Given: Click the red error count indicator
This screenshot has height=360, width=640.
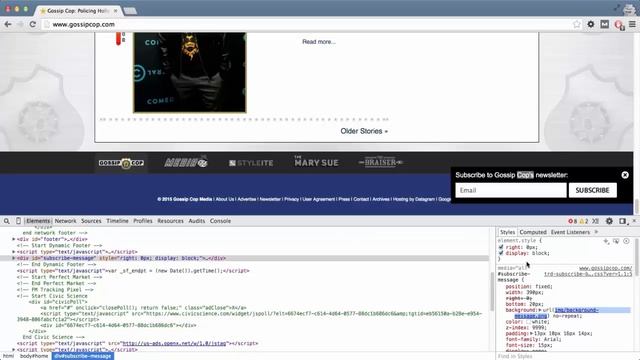Looking at the screenshot, I should (572, 221).
